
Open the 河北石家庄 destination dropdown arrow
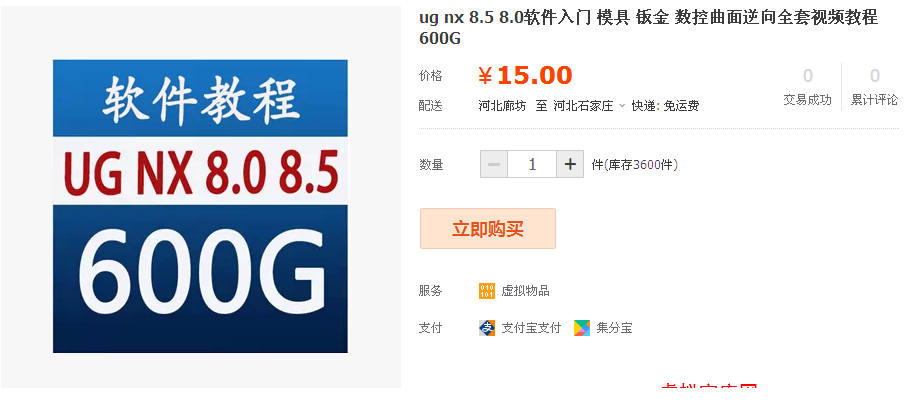pos(622,106)
